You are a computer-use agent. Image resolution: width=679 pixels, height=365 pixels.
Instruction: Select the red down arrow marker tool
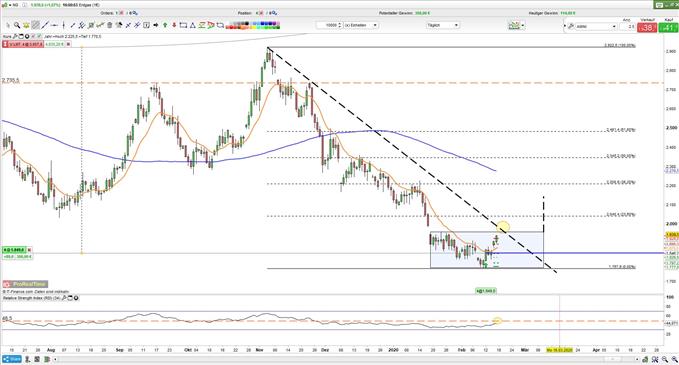click(174, 25)
